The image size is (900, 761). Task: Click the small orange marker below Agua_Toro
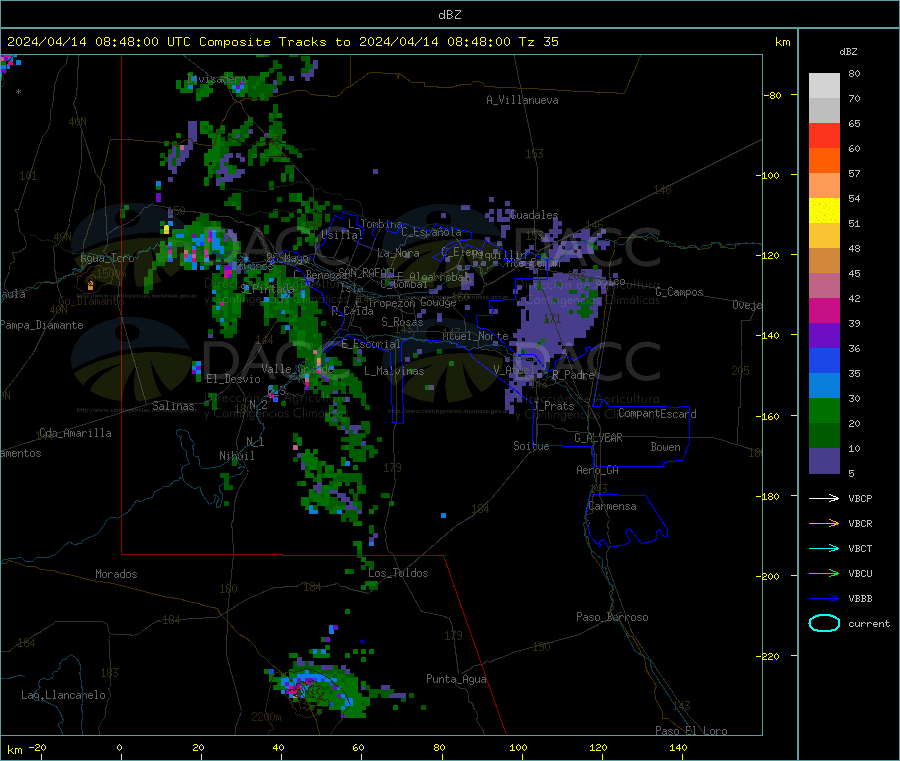tap(90, 284)
